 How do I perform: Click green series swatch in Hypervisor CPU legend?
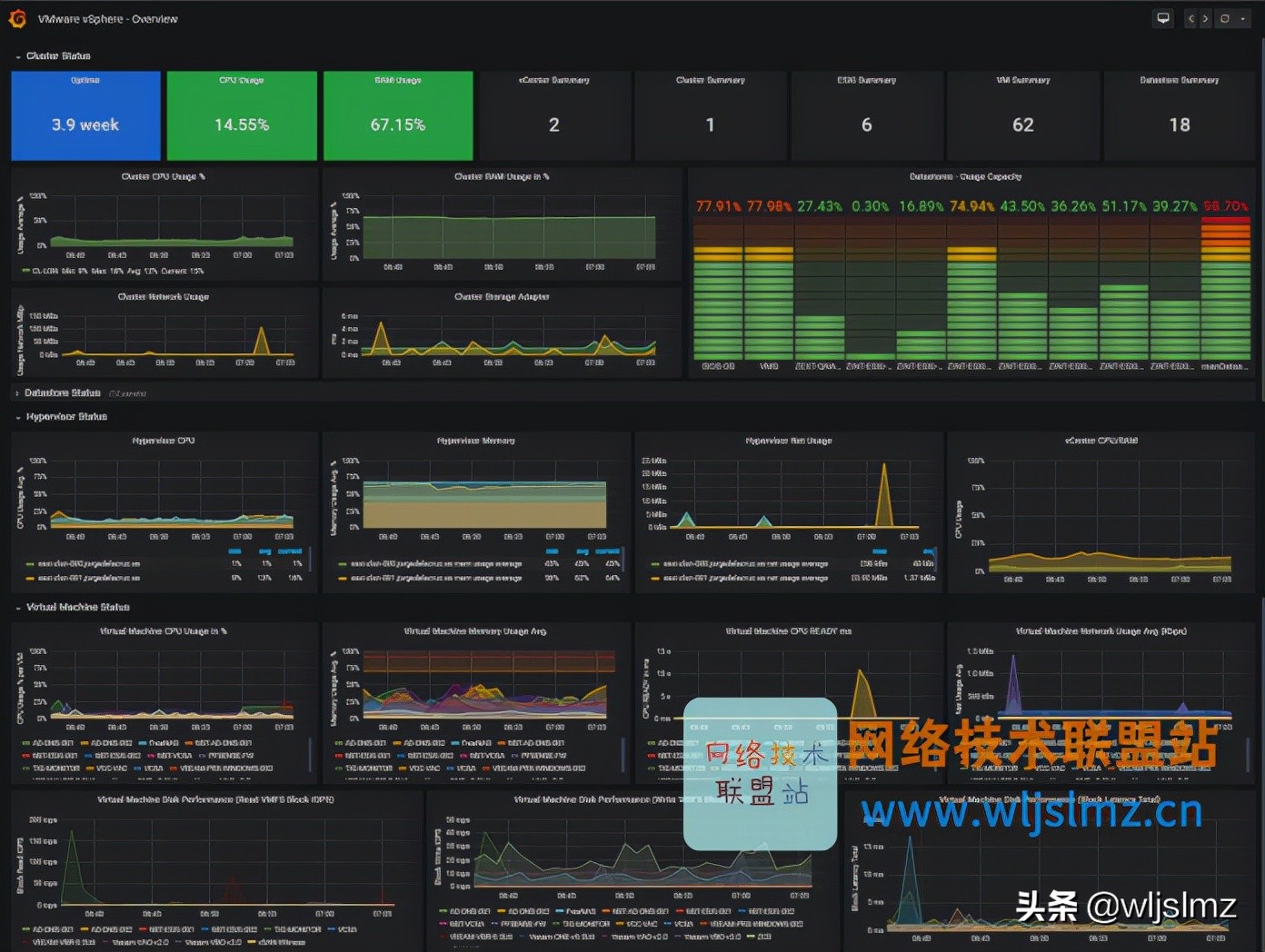(x=32, y=564)
